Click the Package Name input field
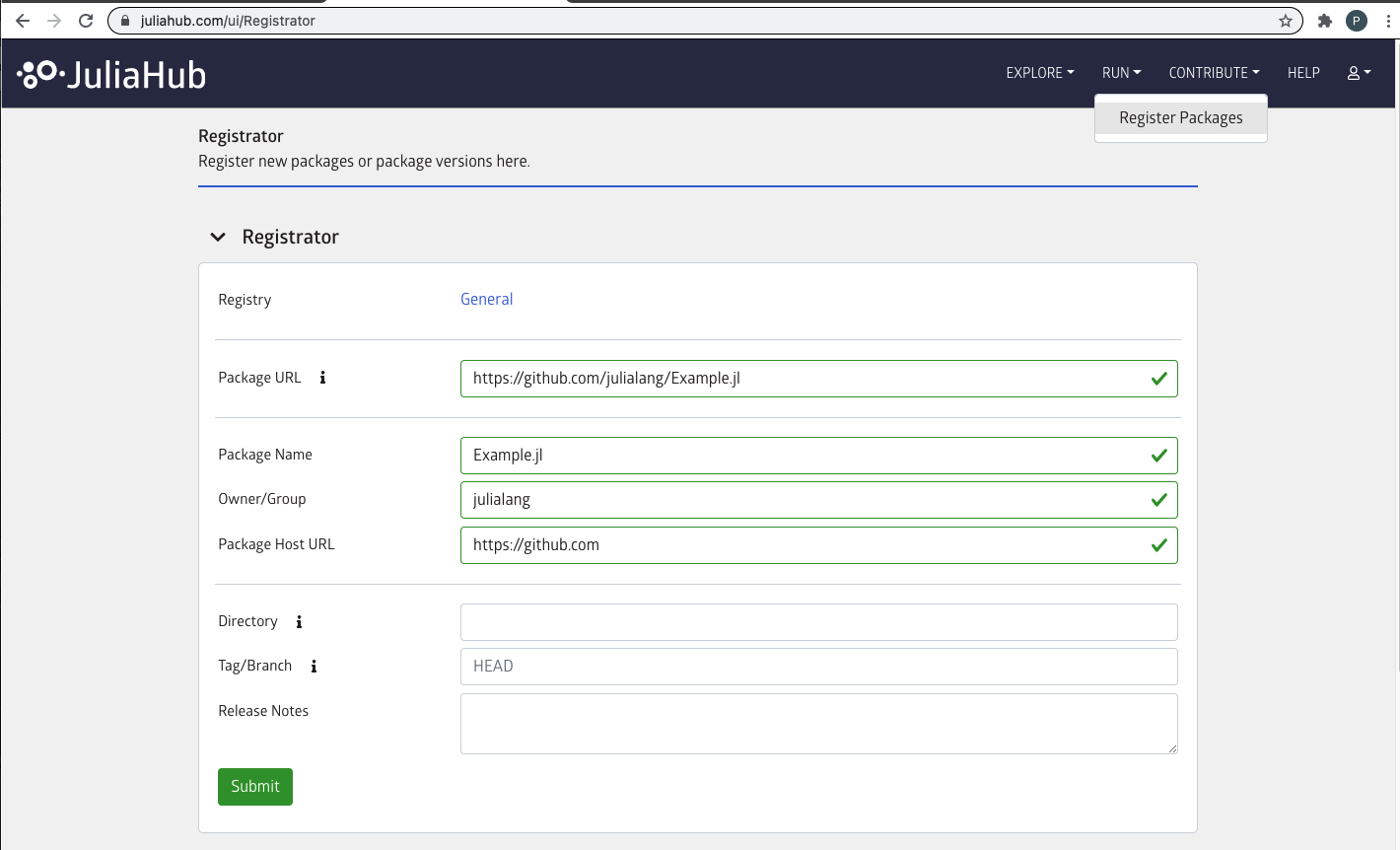The height and width of the screenshot is (850, 1400). [819, 456]
